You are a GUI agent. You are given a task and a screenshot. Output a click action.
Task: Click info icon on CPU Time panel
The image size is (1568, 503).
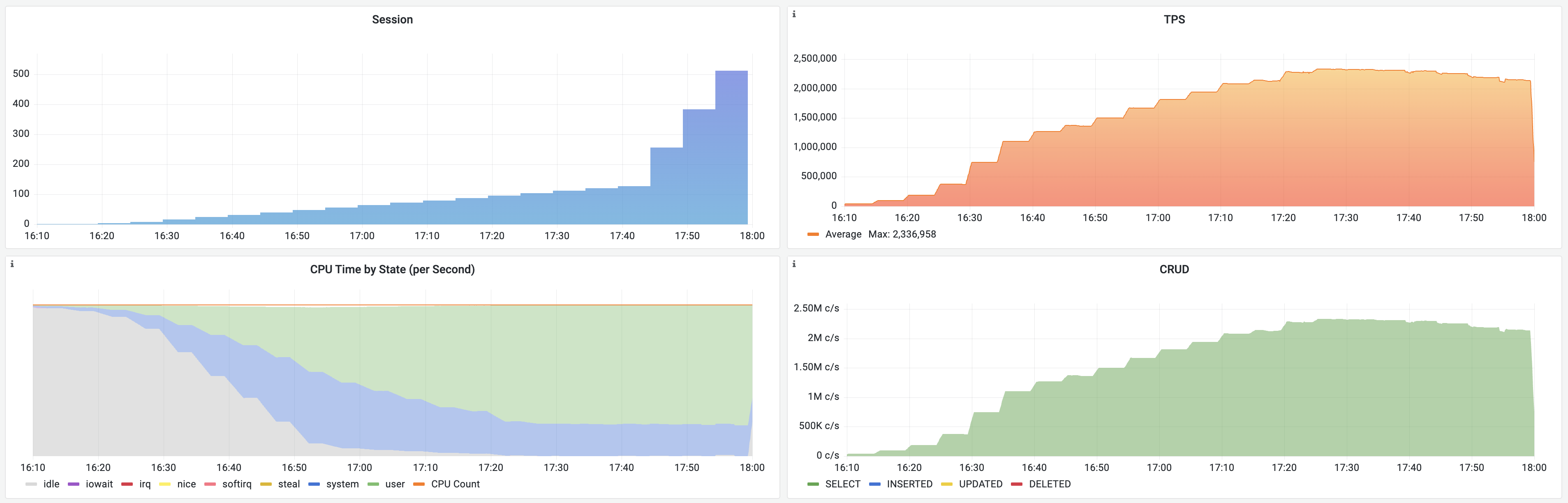12,264
